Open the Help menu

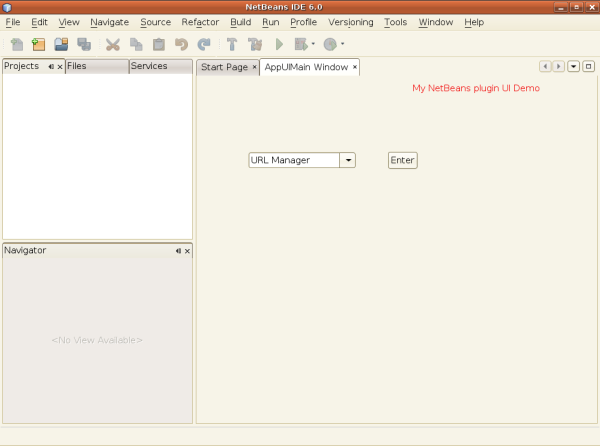coord(474,22)
